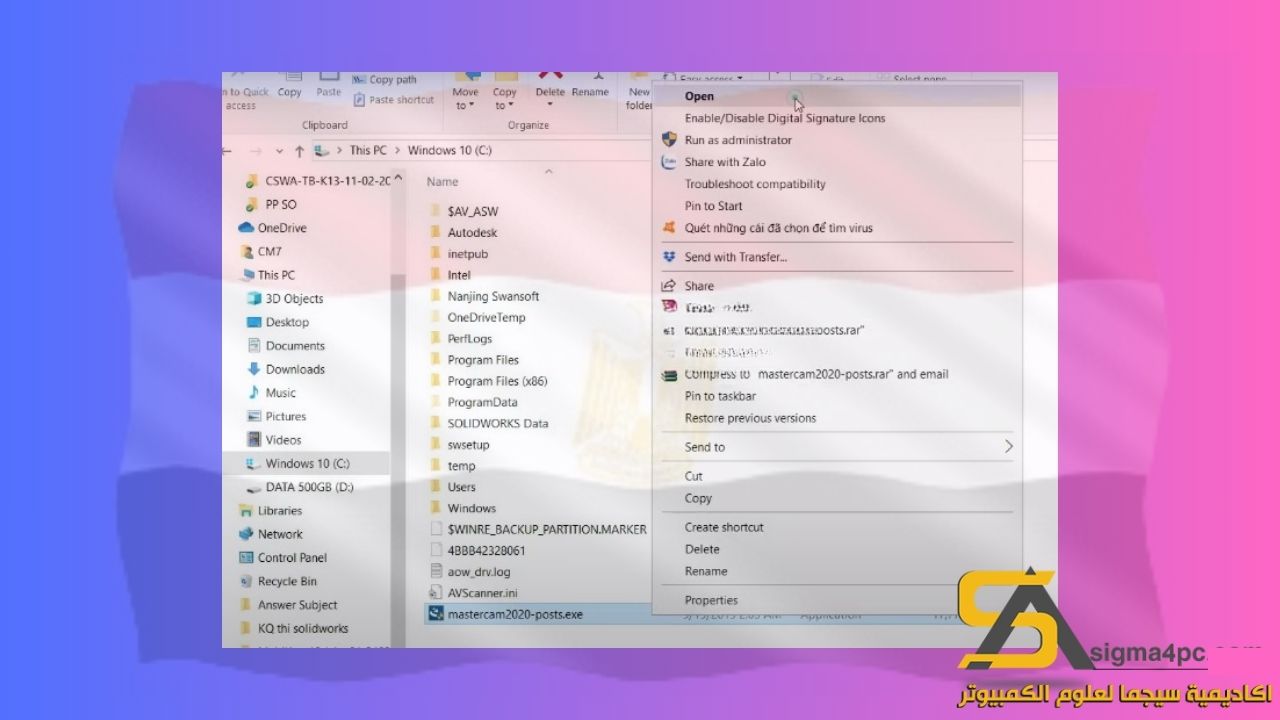Click the Run as administrator shield icon
Screen dimensions: 1280x720
(x=669, y=140)
